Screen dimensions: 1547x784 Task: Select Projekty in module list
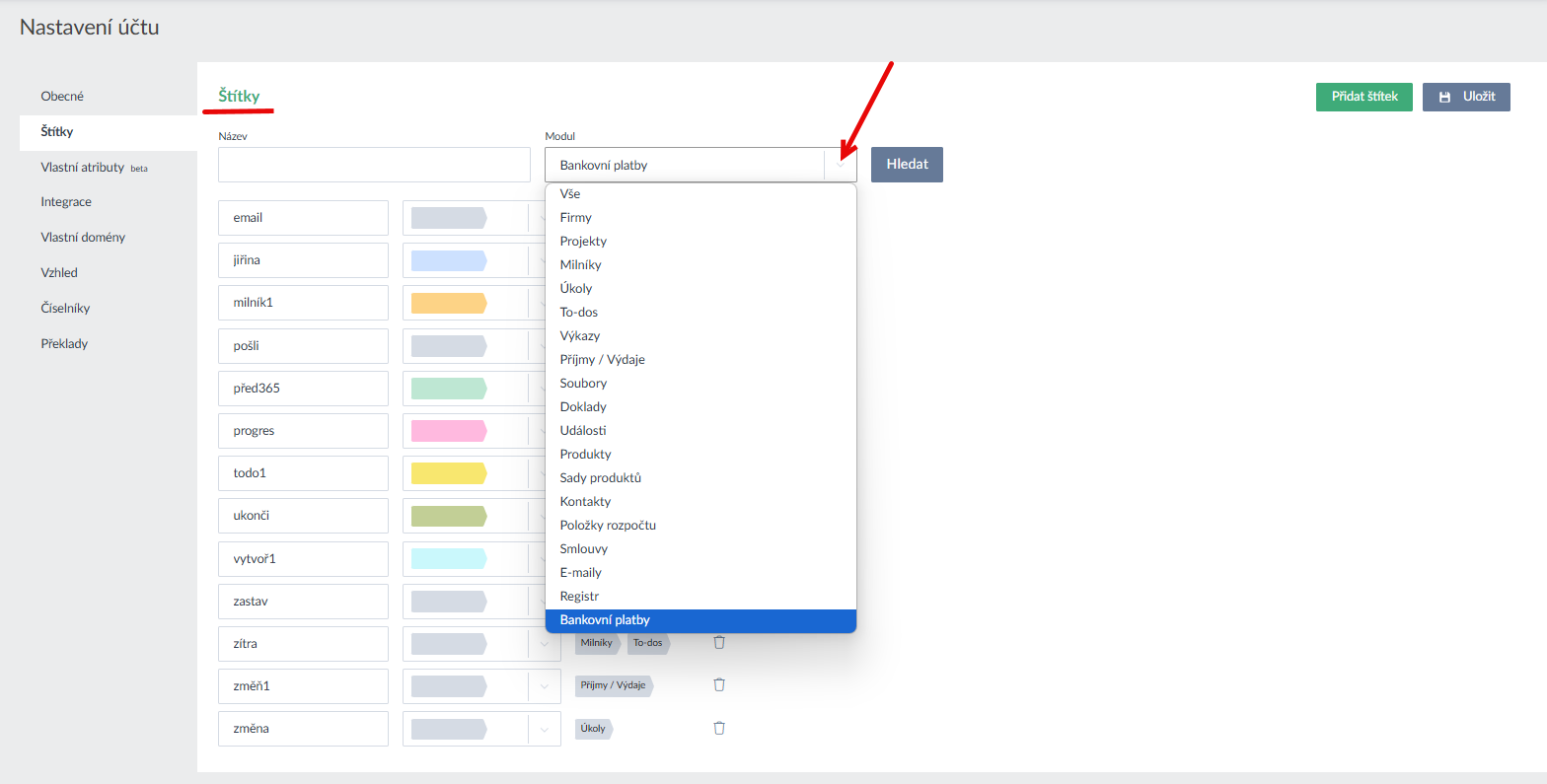pos(583,242)
